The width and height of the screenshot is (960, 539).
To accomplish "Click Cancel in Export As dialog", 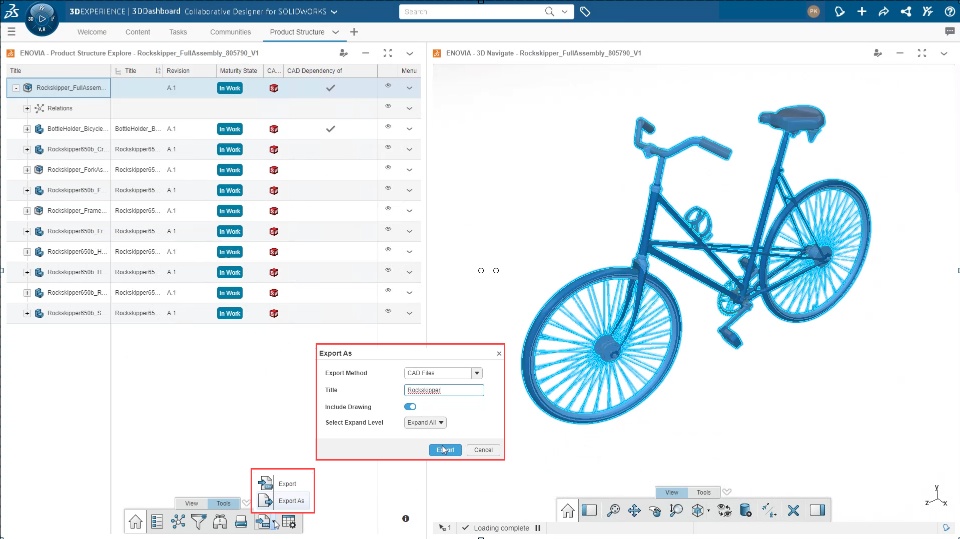I will 483,450.
